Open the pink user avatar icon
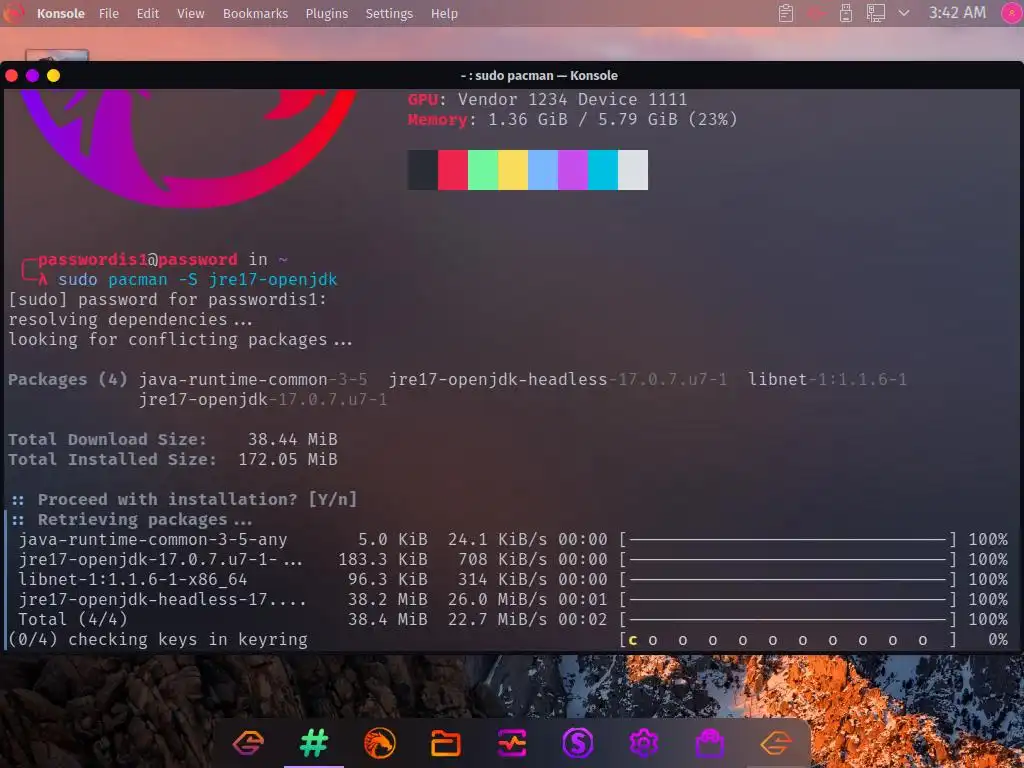 pyautogui.click(x=1012, y=13)
